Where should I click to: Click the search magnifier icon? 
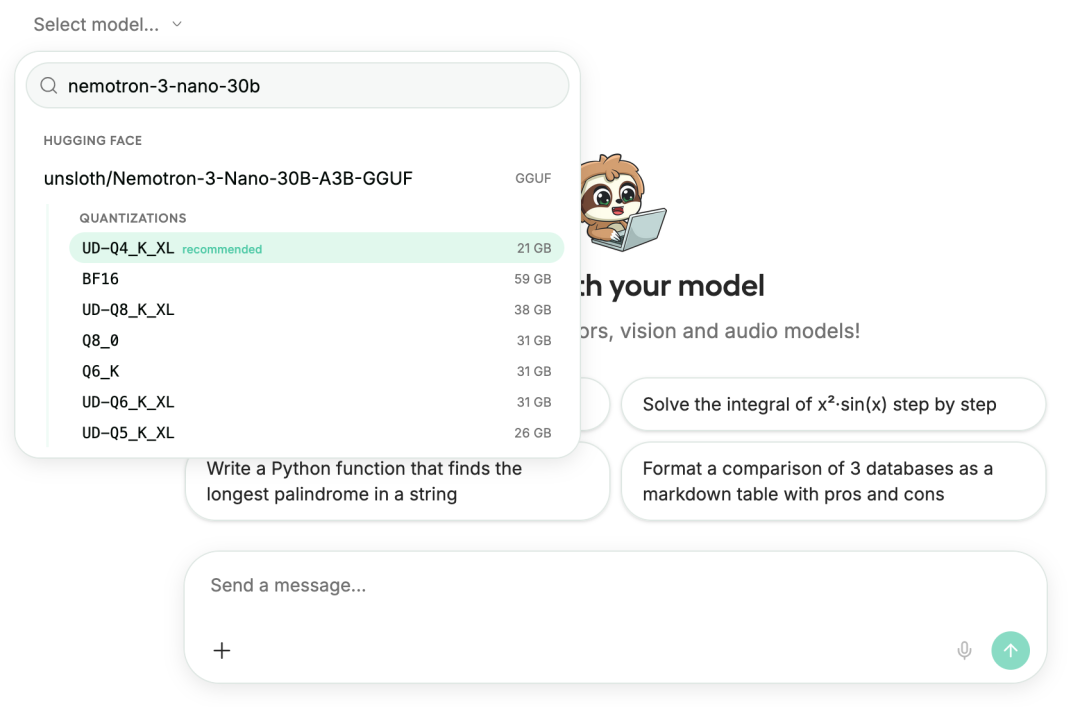48,85
